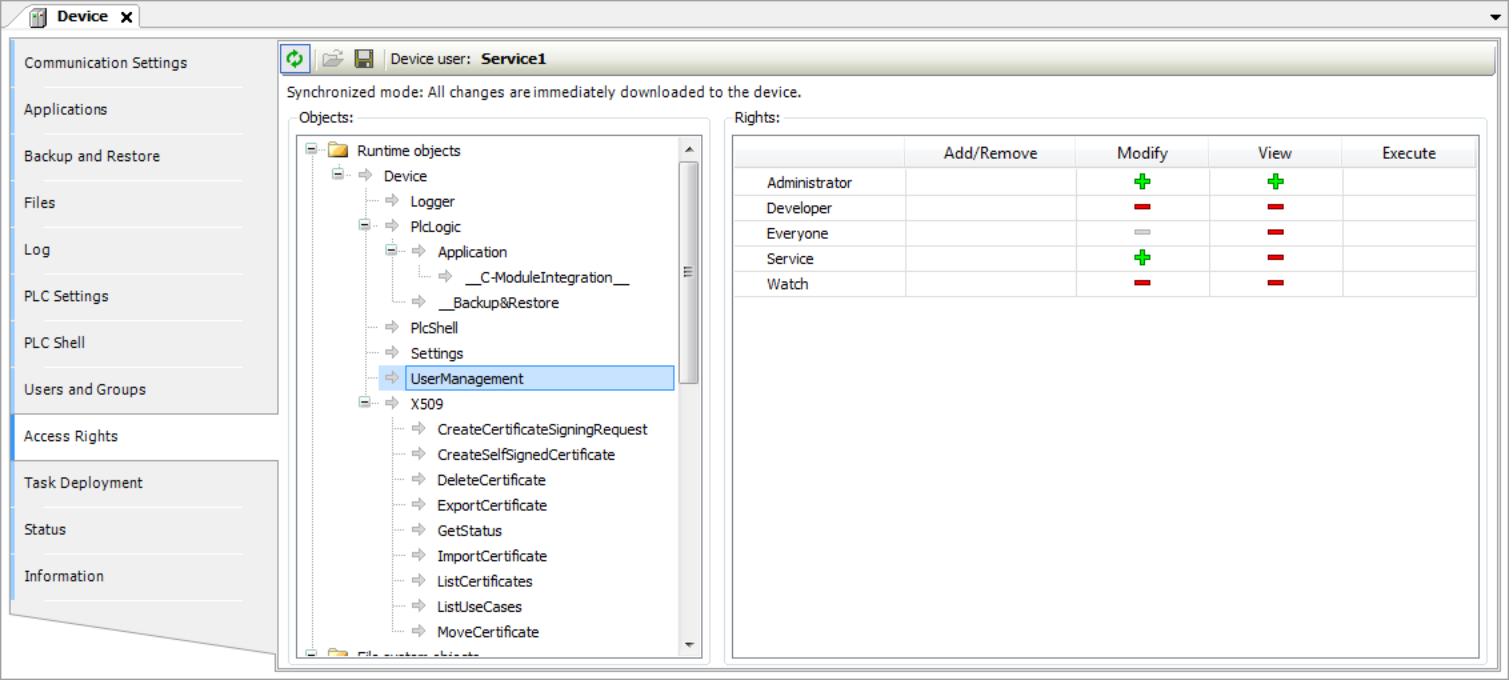Switch to the Log tab
Viewport: 1509px width, 680px height.
[36, 249]
